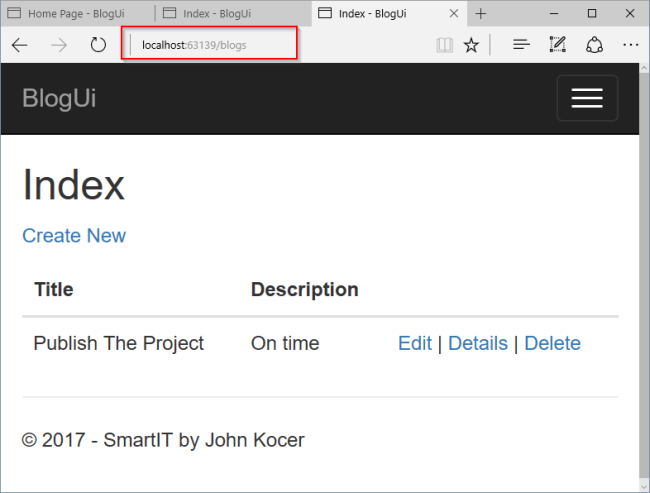Make a web note with pen icon
Viewport: 650px width, 493px height.
click(x=558, y=44)
